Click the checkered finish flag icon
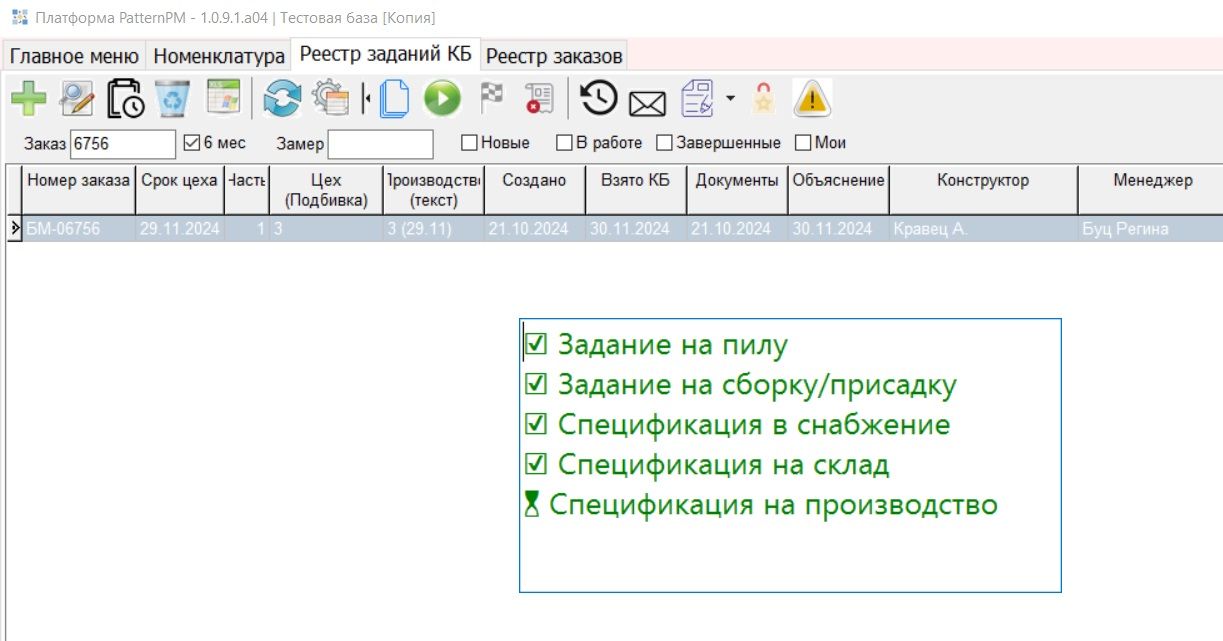The width and height of the screenshot is (1223, 641). [492, 99]
